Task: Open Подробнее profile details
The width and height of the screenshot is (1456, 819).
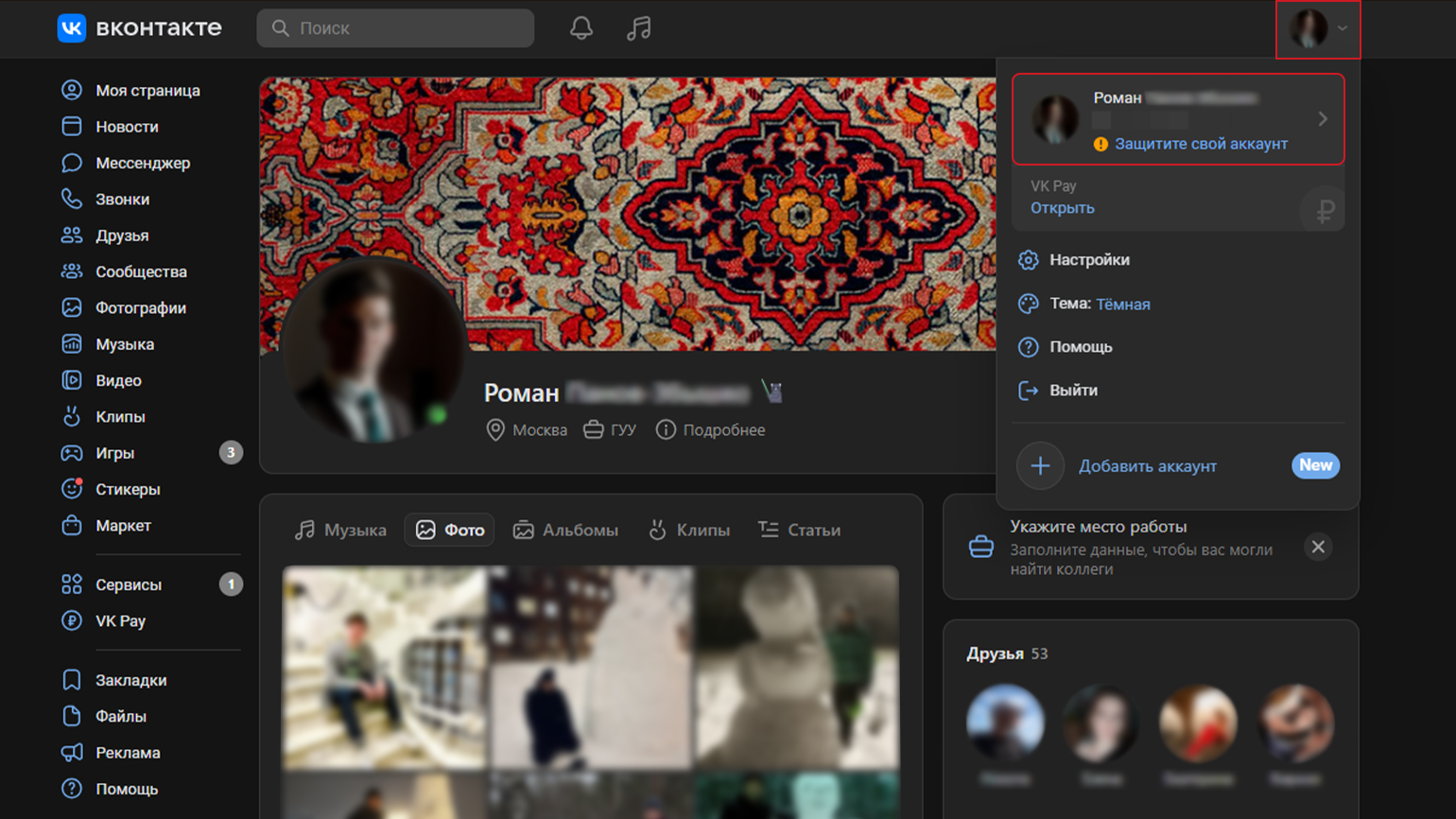Action: (x=711, y=430)
